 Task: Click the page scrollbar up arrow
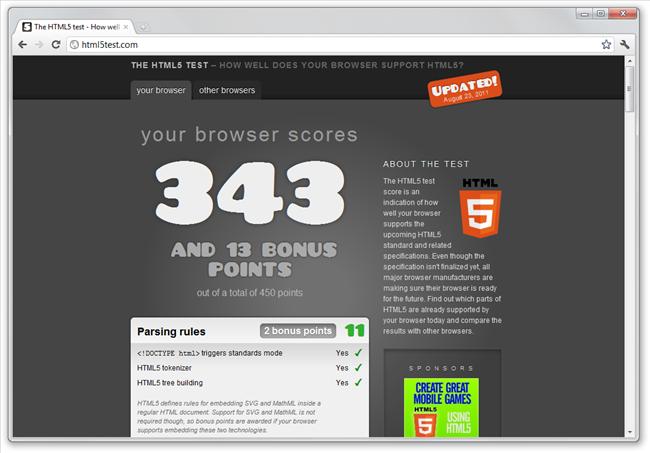(x=630, y=61)
